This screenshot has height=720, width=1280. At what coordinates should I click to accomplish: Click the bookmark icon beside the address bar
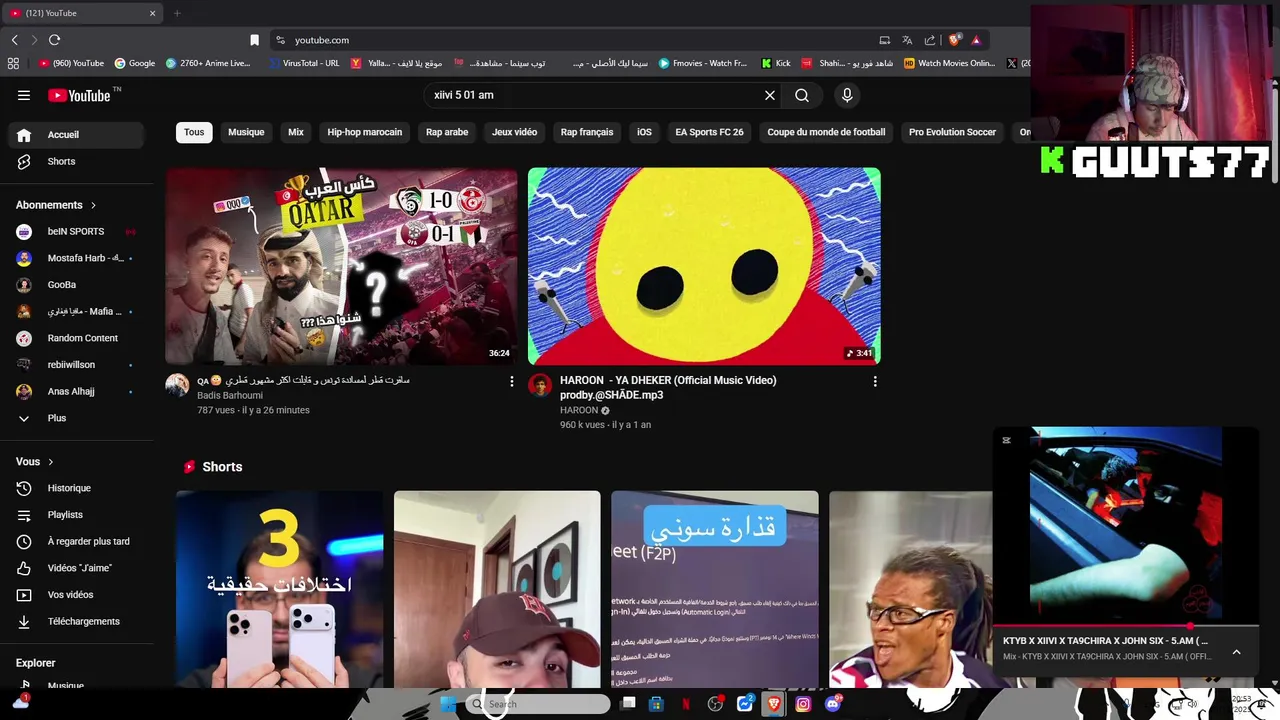click(254, 40)
